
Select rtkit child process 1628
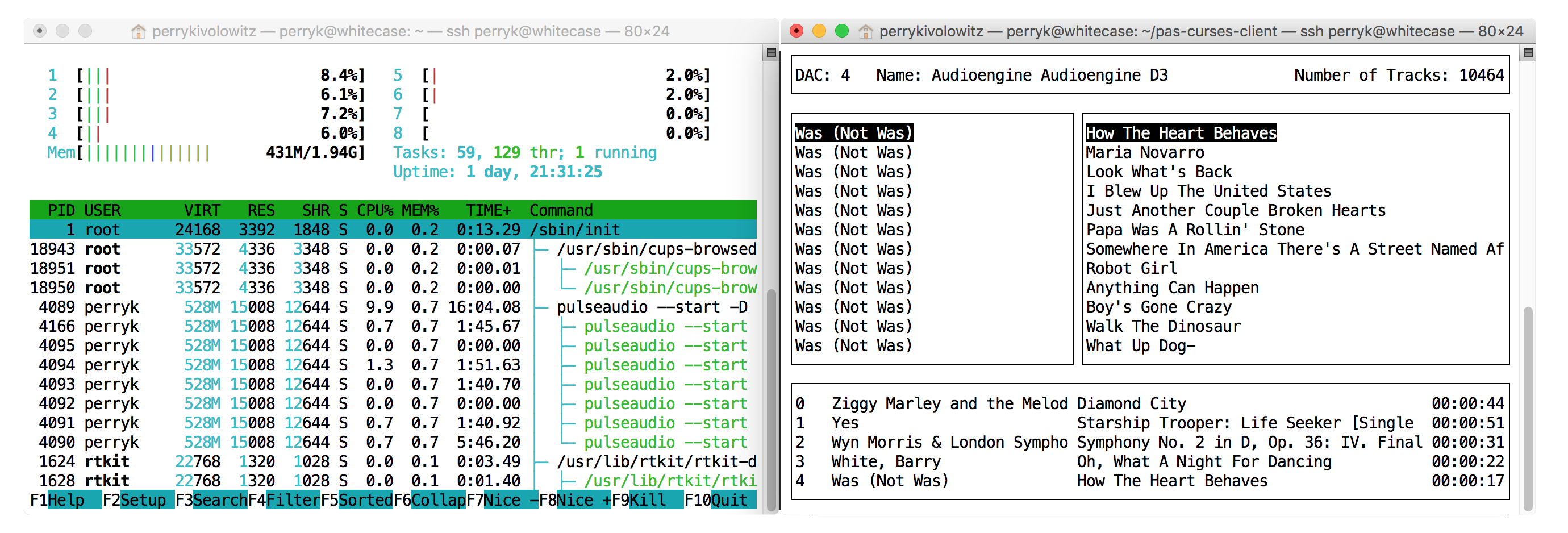(x=393, y=481)
